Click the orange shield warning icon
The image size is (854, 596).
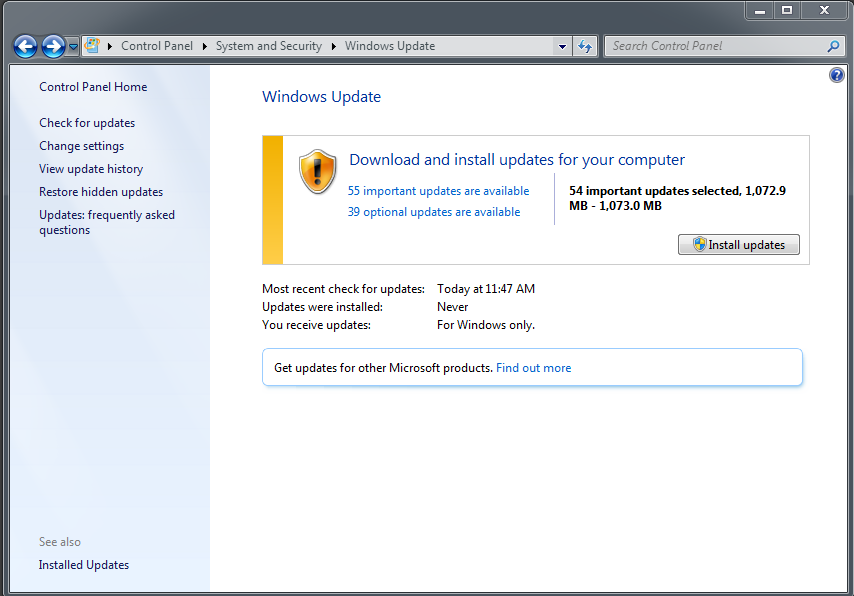[x=318, y=172]
